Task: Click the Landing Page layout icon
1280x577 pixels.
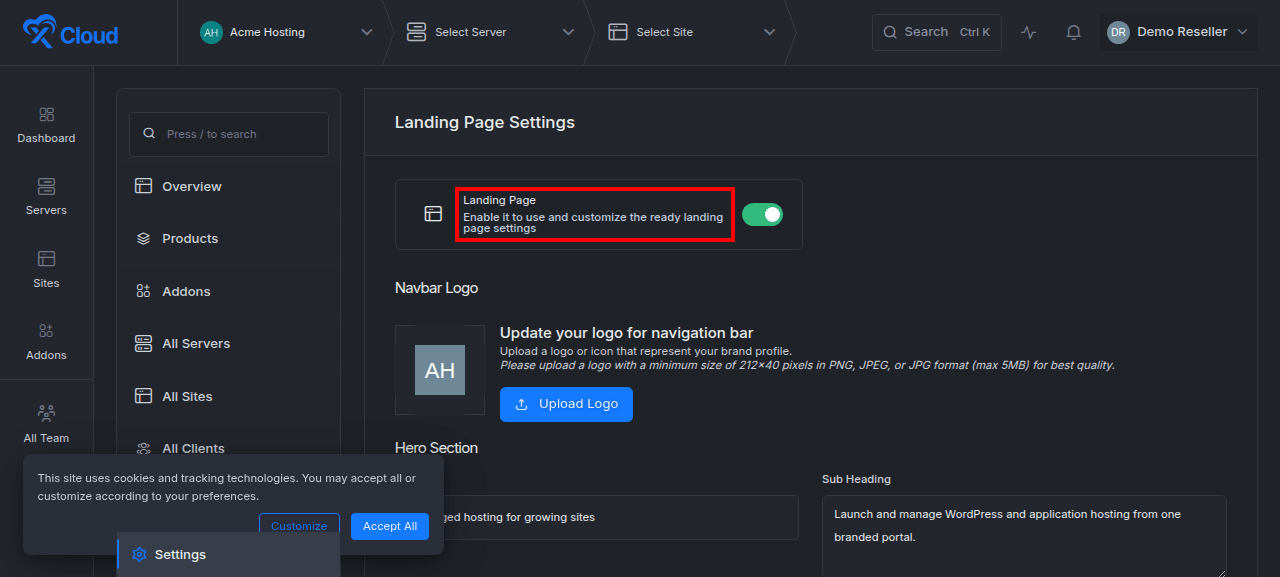Action: click(433, 214)
